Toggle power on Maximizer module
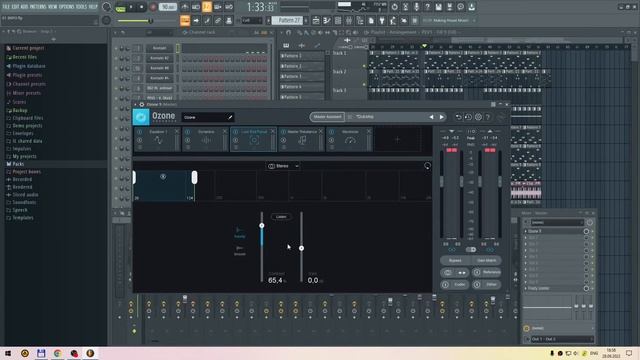640x360 pixels. [331, 132]
